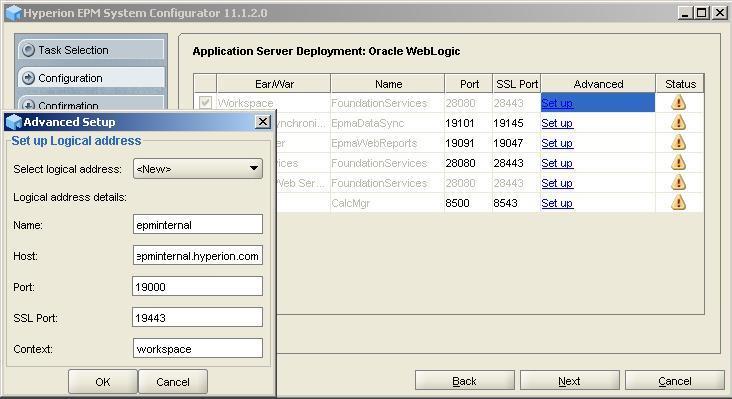
Task: Maximize the Hyperion Configurator window
Action: pyautogui.click(x=702, y=13)
